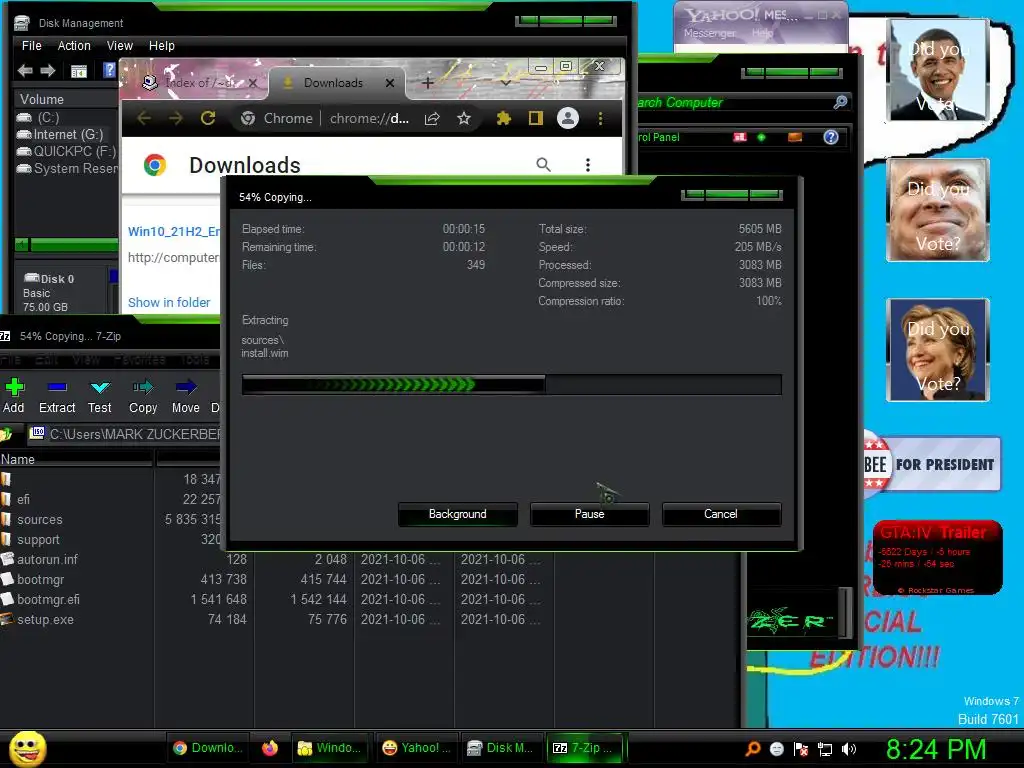Click Disk Management properties view icon
This screenshot has height=768, width=1024.
point(78,71)
